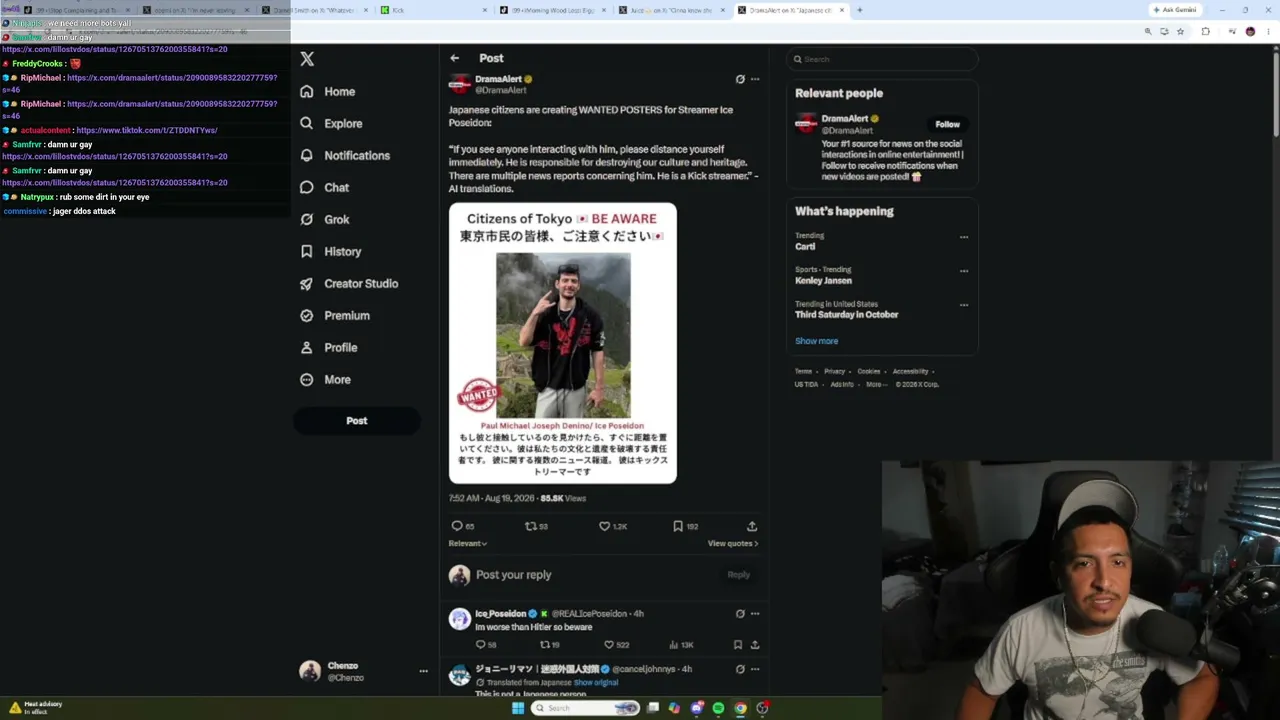Click the Ask Gemini button
Image resolution: width=1280 pixels, height=720 pixels.
tap(1175, 10)
